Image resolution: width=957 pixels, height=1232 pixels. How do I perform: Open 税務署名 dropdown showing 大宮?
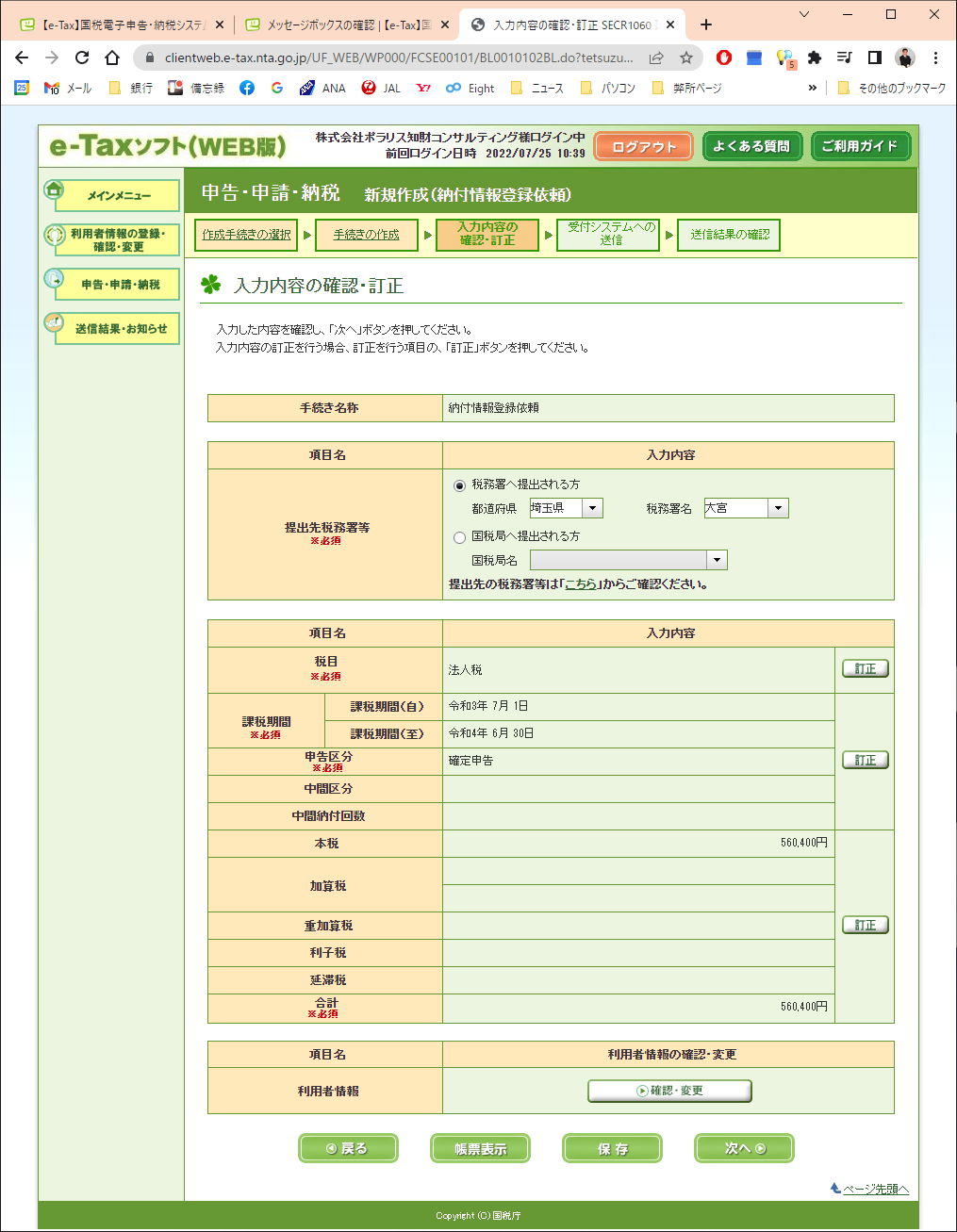click(x=746, y=508)
